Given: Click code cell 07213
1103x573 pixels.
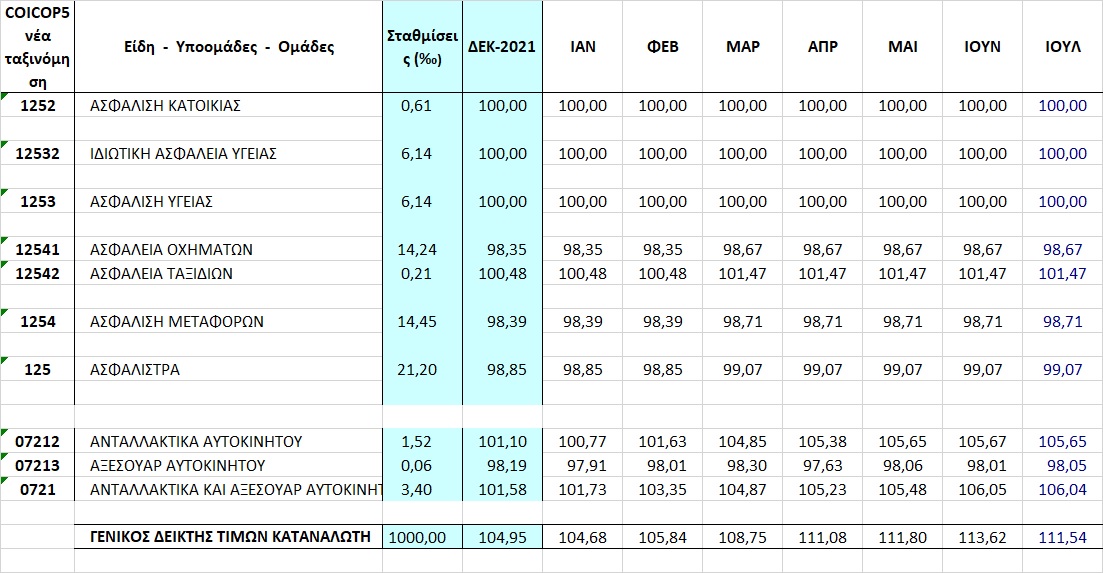Looking at the screenshot, I should coord(37,465).
